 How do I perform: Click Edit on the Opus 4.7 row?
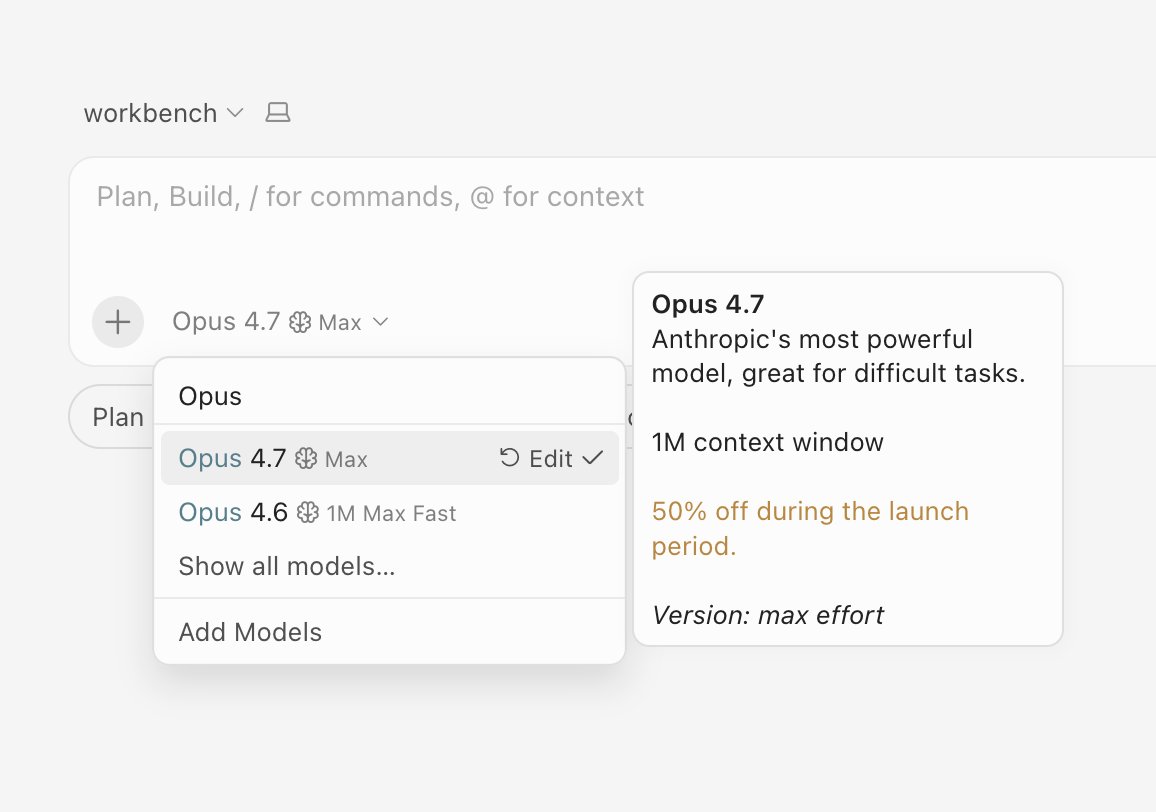coord(551,459)
